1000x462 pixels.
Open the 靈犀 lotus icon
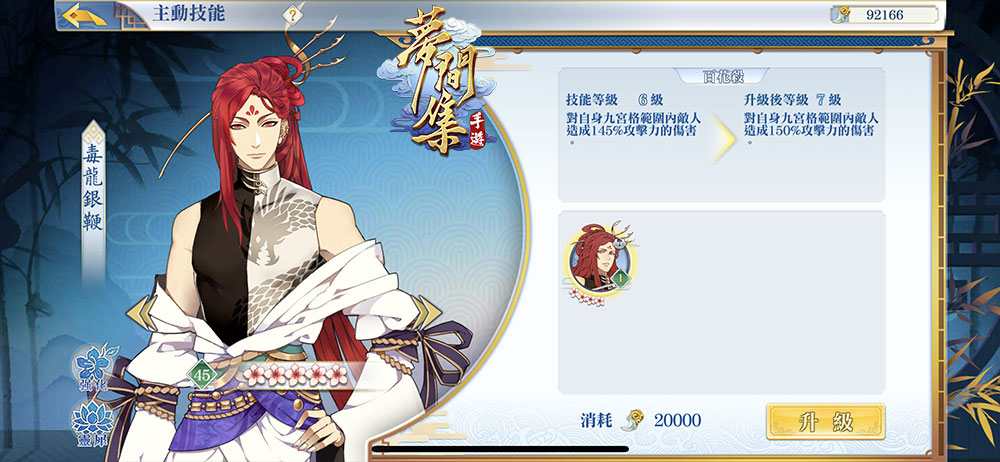click(x=93, y=423)
